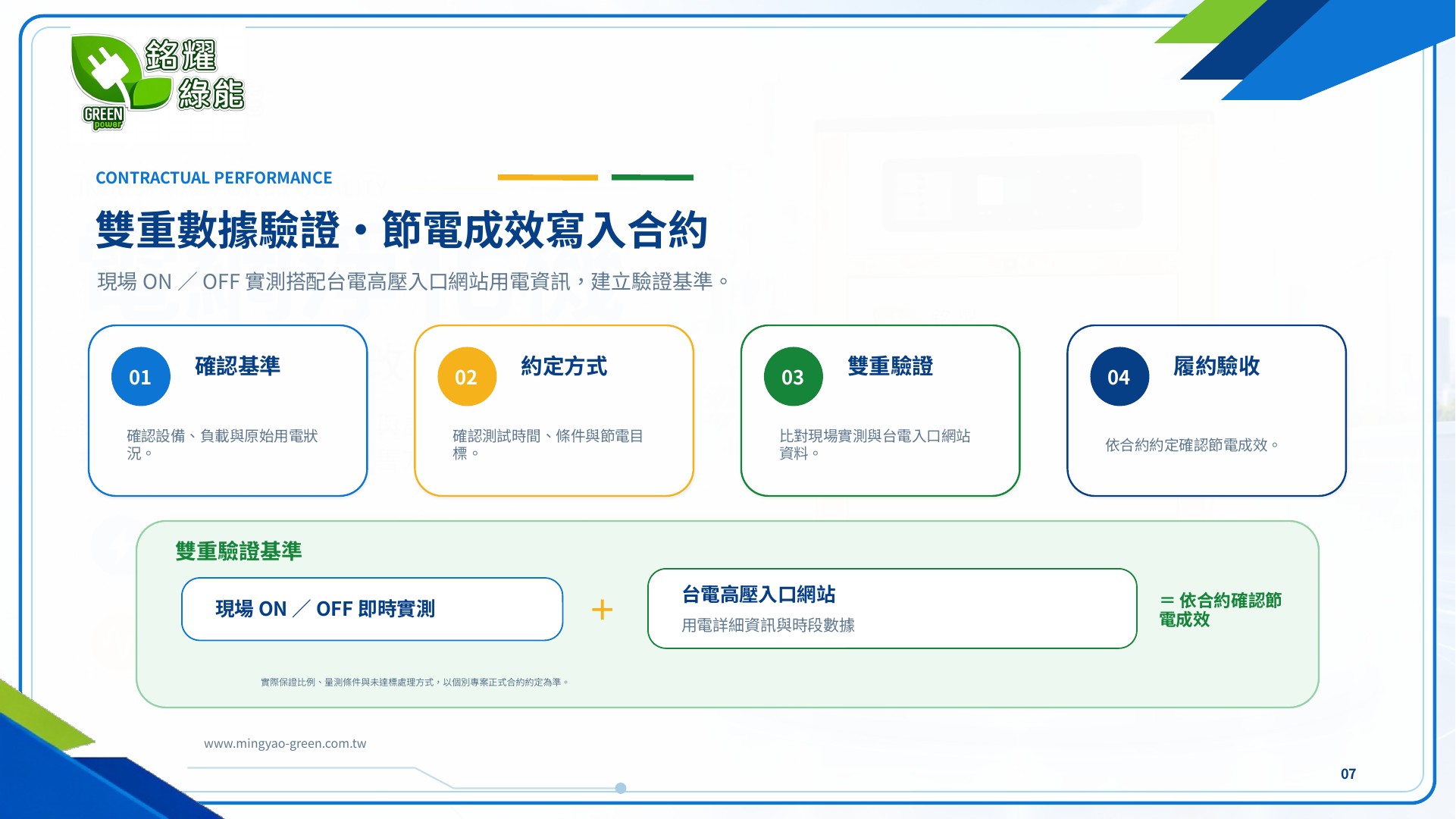Click the CONTRACTUAL PERFORMANCE label

[214, 178]
